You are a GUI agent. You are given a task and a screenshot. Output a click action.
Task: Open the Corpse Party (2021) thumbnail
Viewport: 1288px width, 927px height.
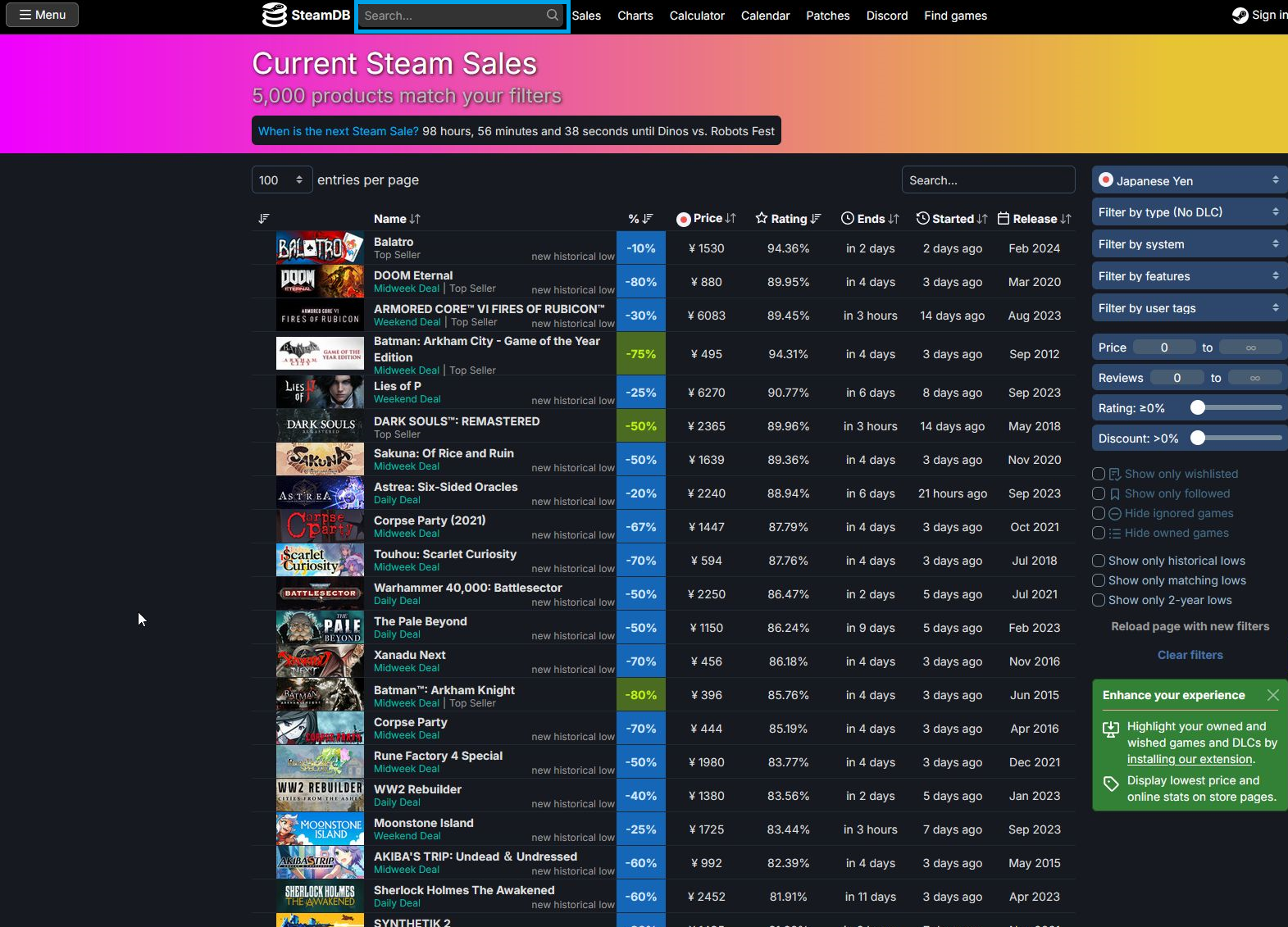(320, 526)
